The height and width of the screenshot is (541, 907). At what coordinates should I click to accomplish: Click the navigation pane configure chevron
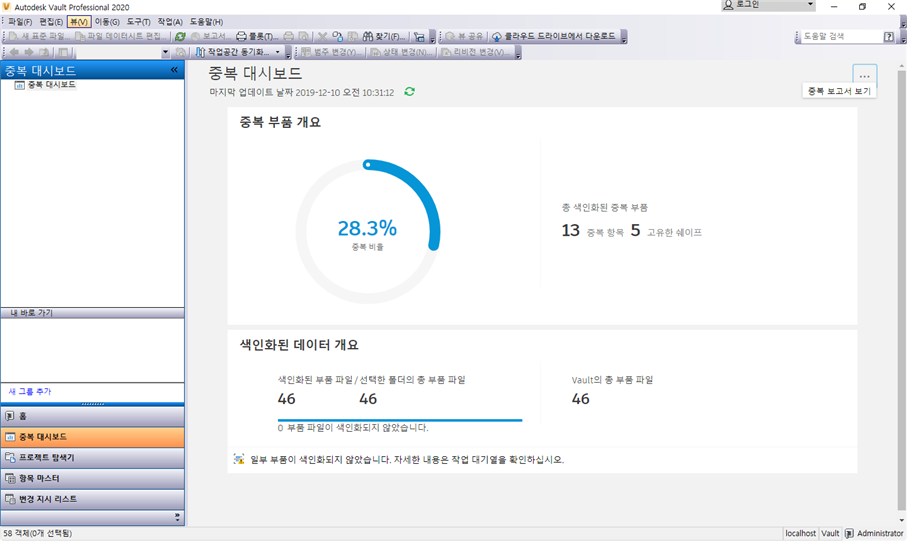coord(177,517)
